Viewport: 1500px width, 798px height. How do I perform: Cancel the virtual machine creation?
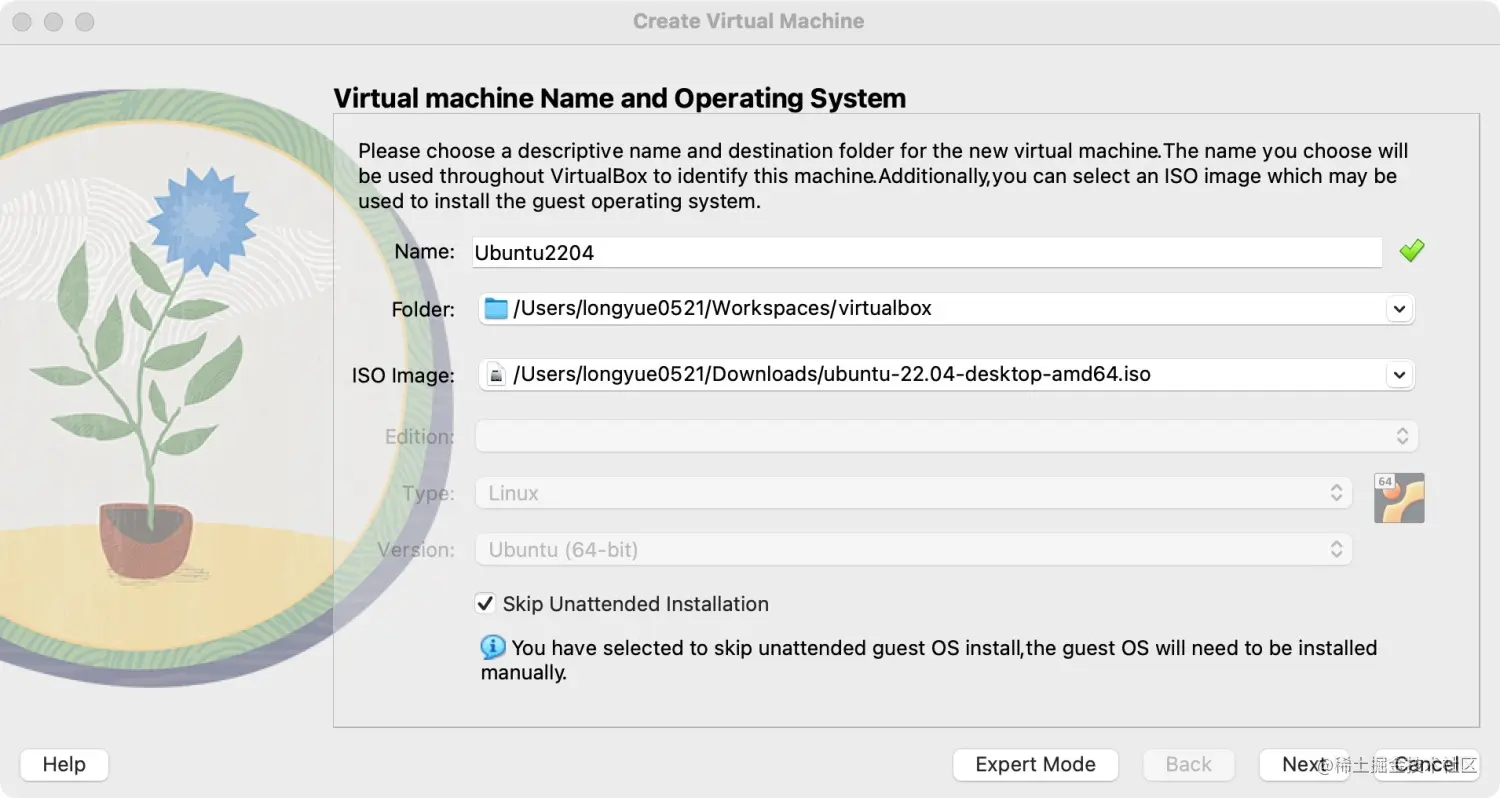1426,765
